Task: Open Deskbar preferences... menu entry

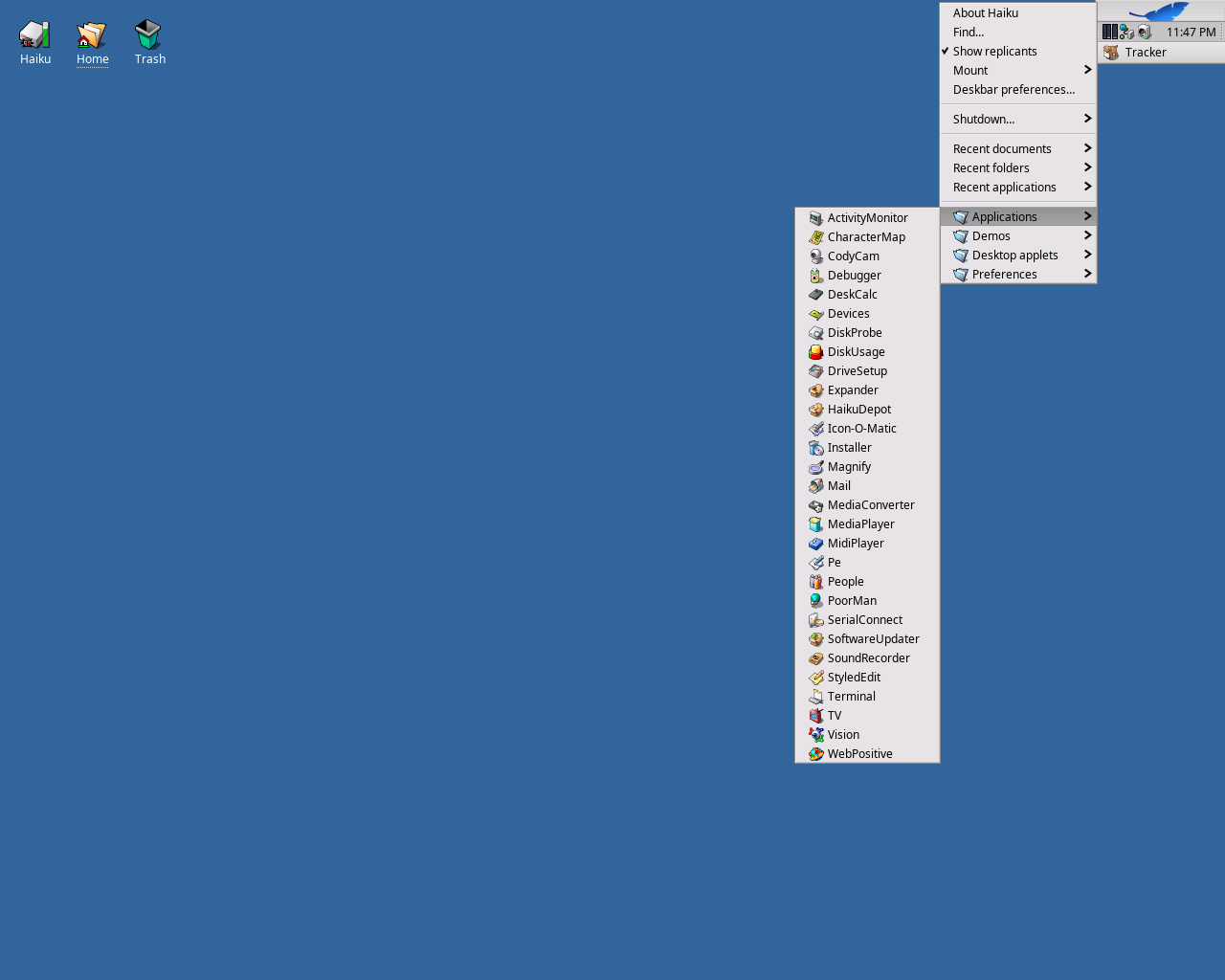Action: [x=1018, y=90]
